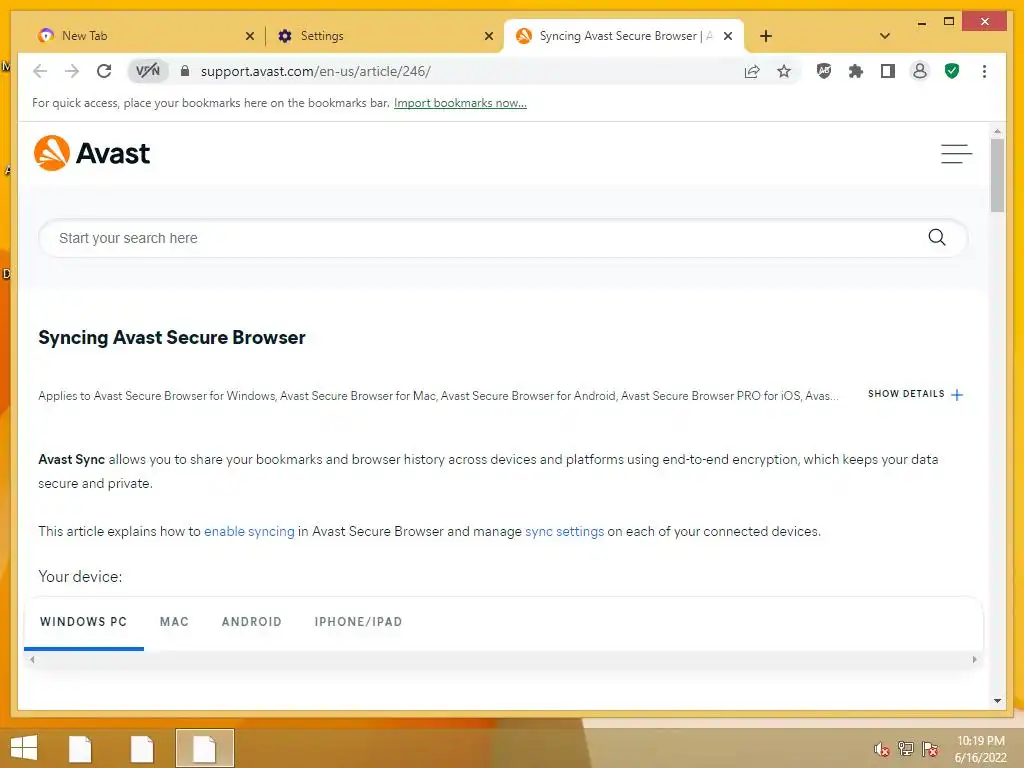1024x768 pixels.
Task: Click page scrollbar up arrow
Action: [997, 131]
